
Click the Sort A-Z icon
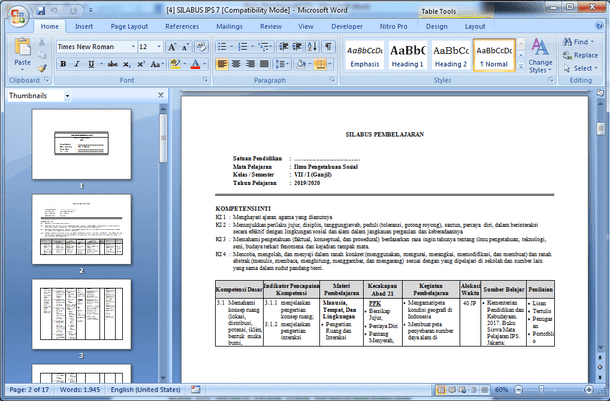point(312,47)
